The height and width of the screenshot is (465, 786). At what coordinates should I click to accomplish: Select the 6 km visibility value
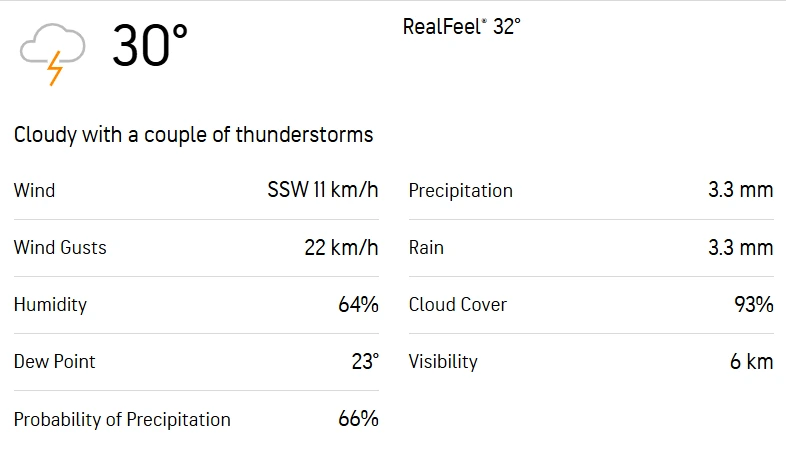point(751,361)
